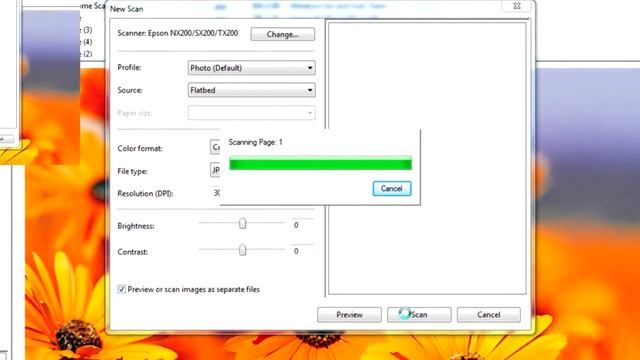Adjust the Brightness slider handle
Image resolution: width=640 pixels, height=360 pixels.
tap(242, 223)
